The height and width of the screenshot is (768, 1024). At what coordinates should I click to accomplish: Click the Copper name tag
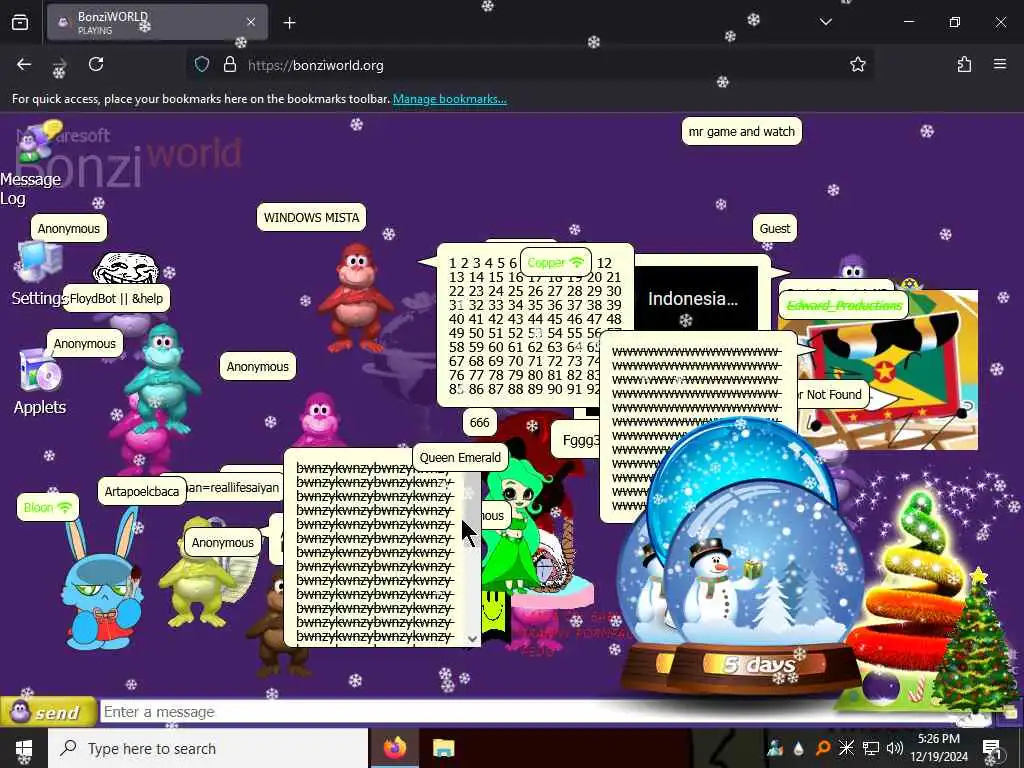point(556,262)
